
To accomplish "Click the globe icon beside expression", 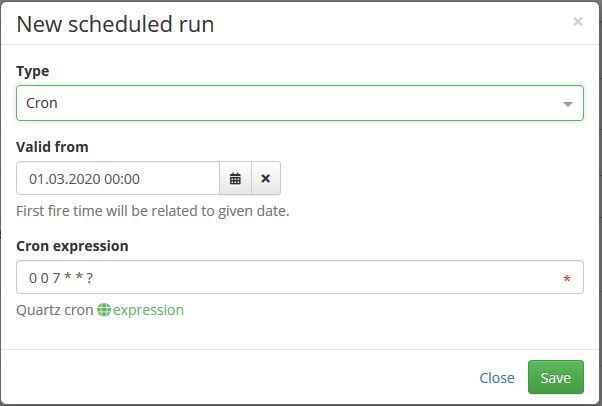I will (x=104, y=310).
